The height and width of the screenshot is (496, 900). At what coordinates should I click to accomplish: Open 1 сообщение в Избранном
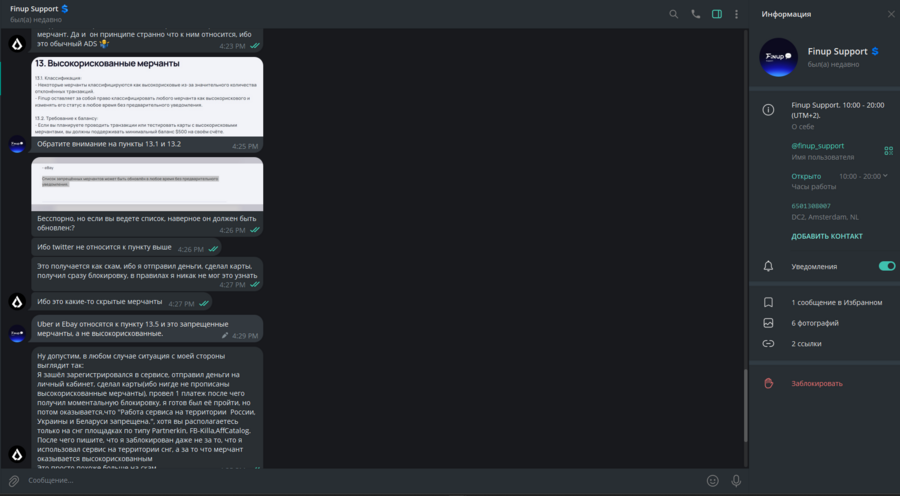(836, 302)
